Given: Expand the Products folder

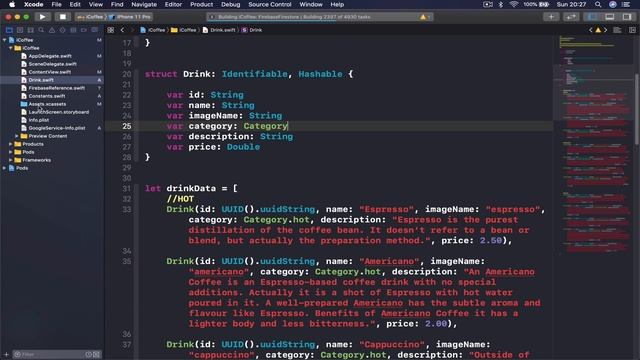Looking at the screenshot, I should (x=11, y=144).
